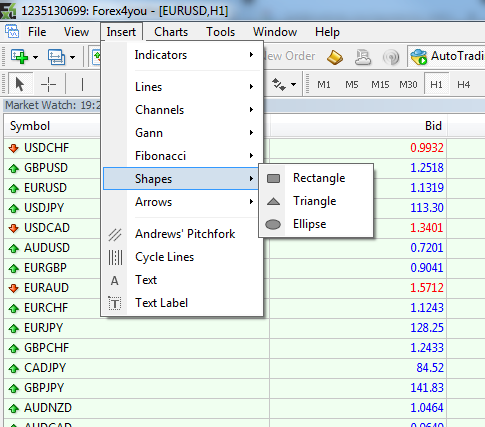This screenshot has height=427, width=485.
Task: Open the Window menu
Action: [275, 32]
